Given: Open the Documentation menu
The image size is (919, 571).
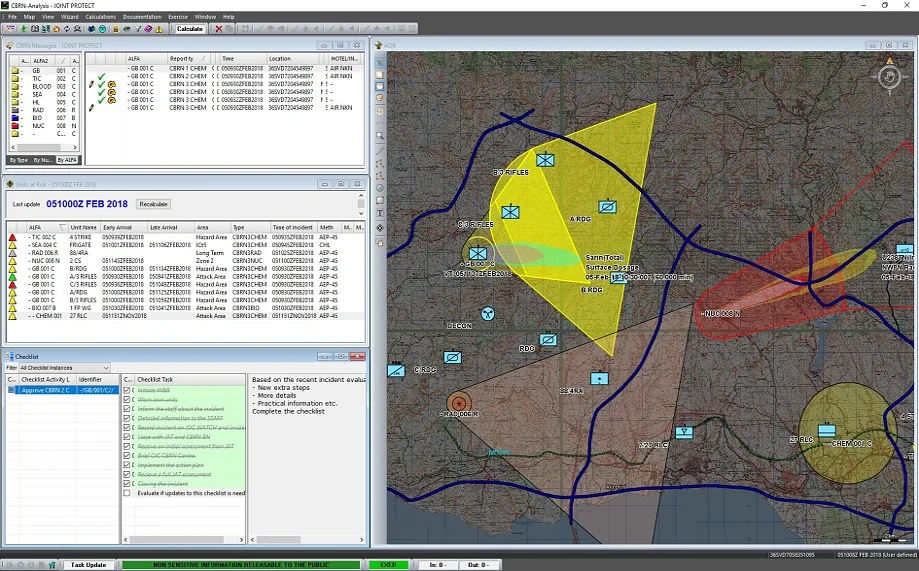Looking at the screenshot, I should 142,17.
